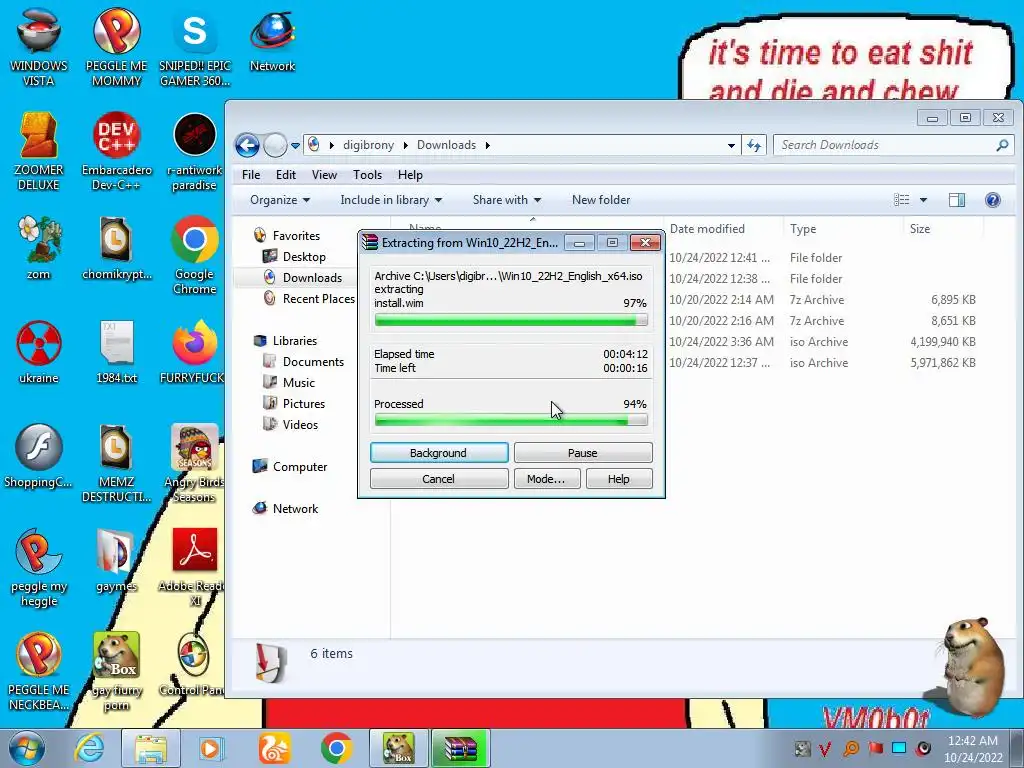Open the Tools menu in Explorer
Image resolution: width=1024 pixels, height=768 pixels.
[x=367, y=175]
